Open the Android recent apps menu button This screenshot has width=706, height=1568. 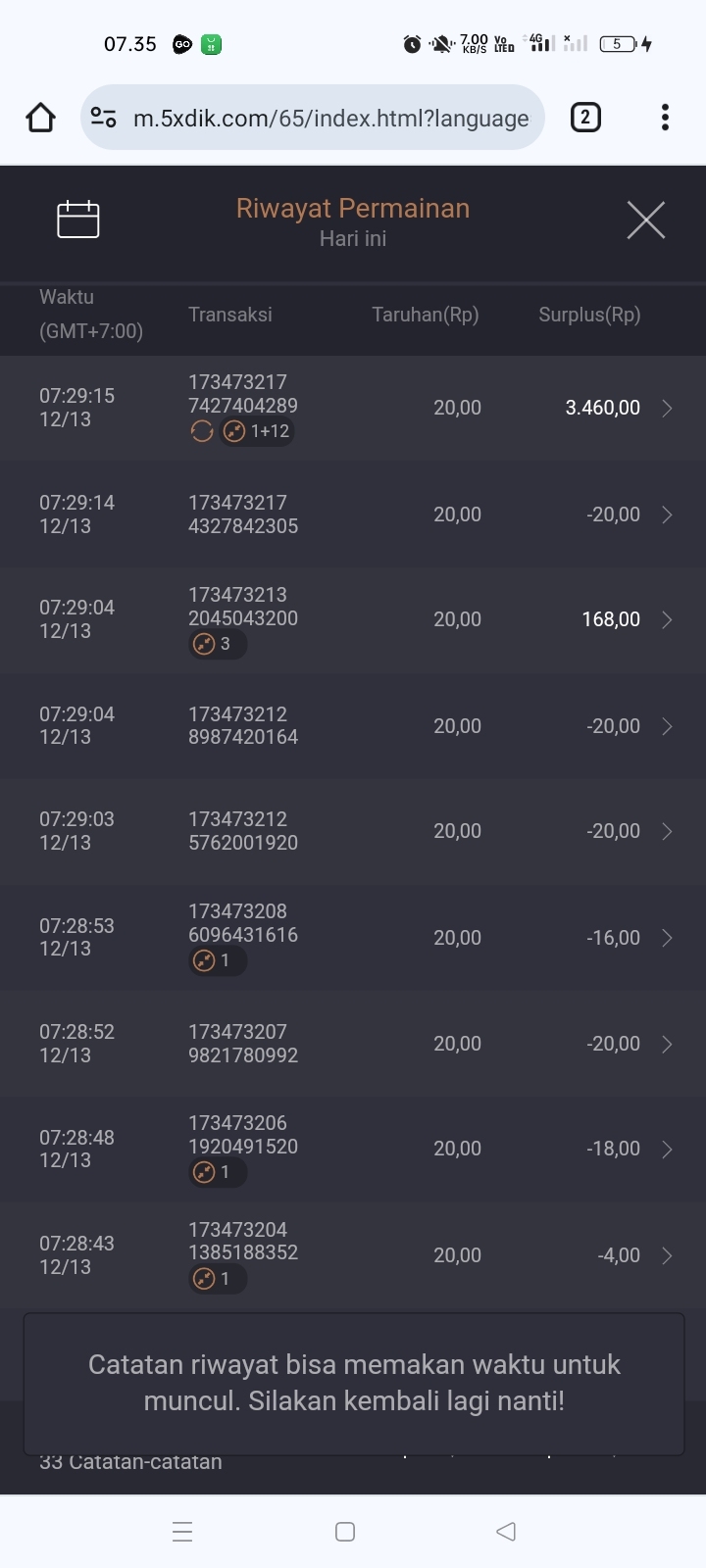tap(182, 1532)
